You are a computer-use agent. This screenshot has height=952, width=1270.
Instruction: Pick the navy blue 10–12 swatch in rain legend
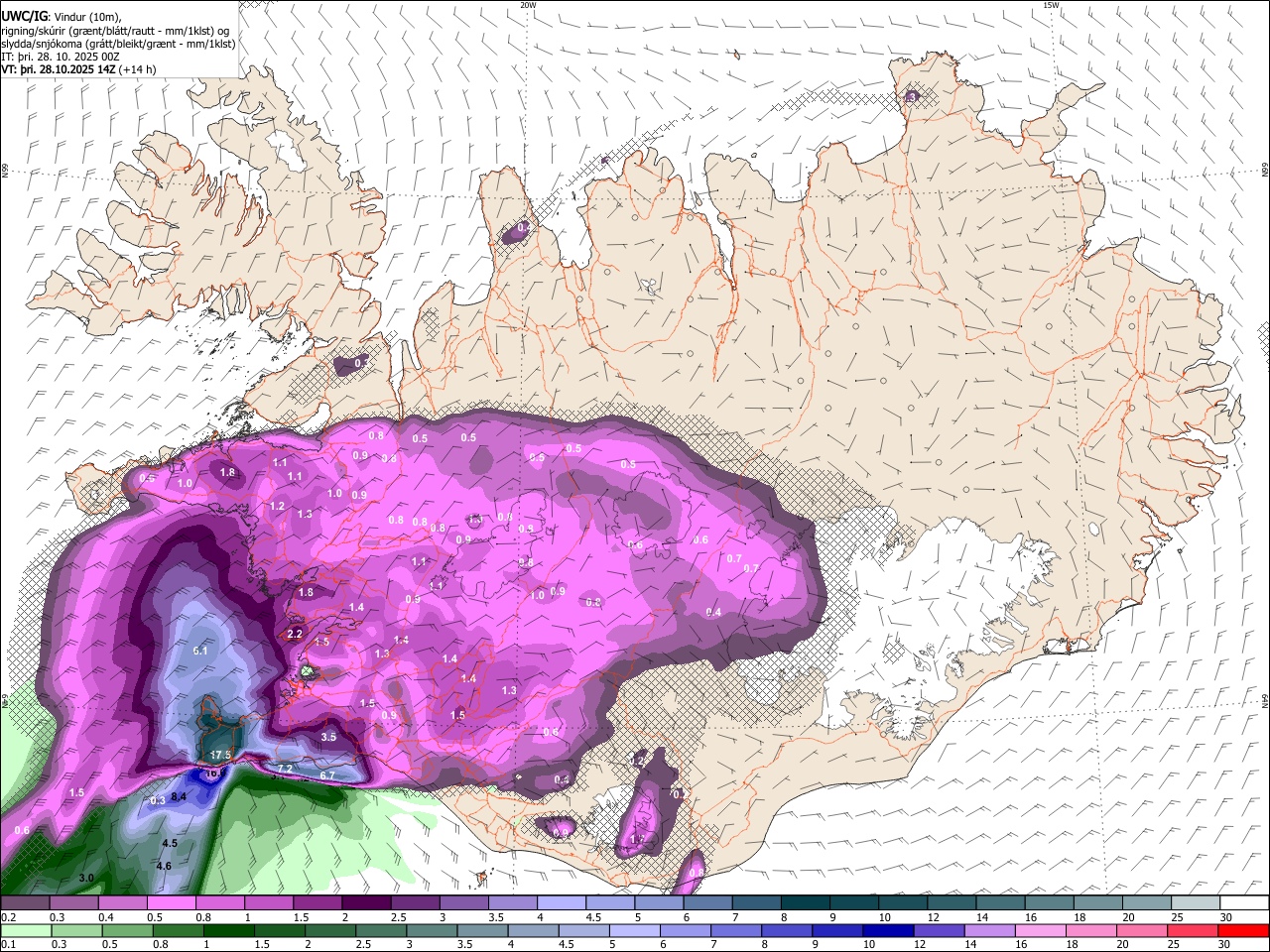888,930
